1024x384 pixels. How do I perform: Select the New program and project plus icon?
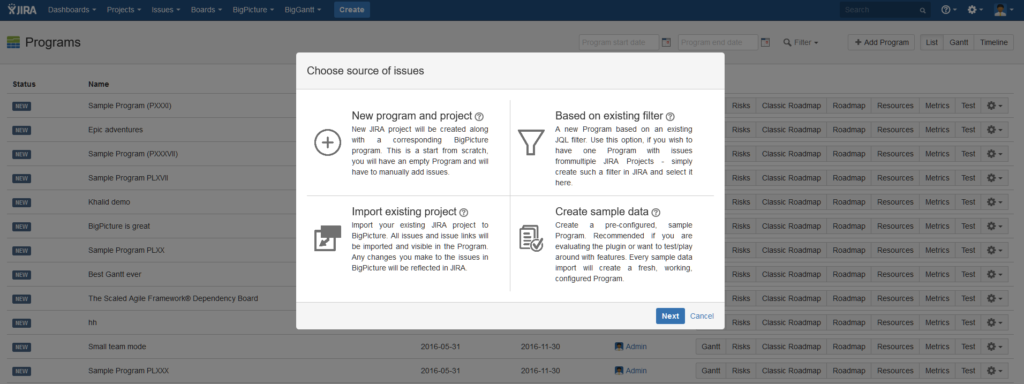pyautogui.click(x=327, y=142)
